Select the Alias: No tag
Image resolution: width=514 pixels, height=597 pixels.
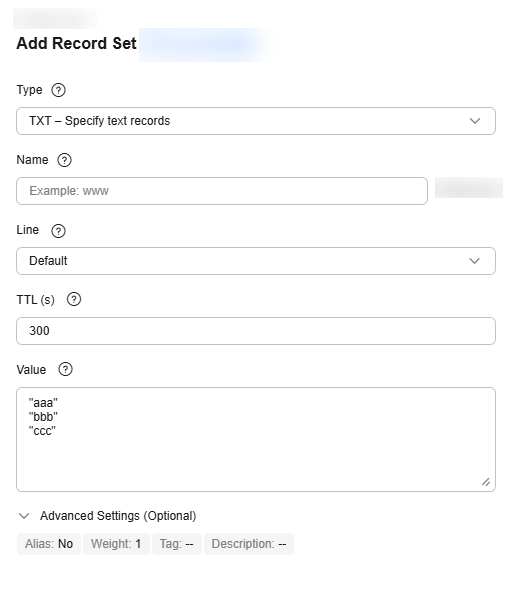[x=49, y=544]
